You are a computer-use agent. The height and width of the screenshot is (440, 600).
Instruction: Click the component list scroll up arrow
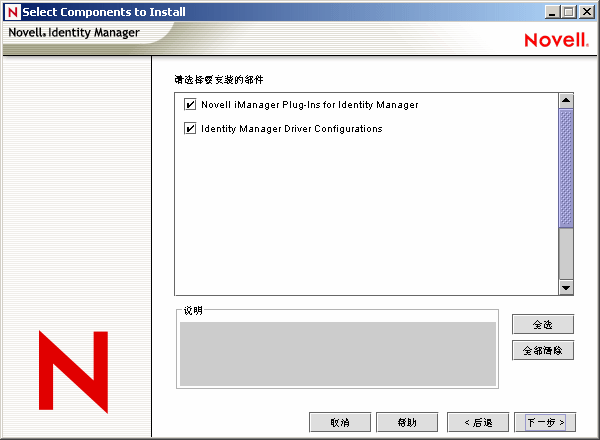566,101
